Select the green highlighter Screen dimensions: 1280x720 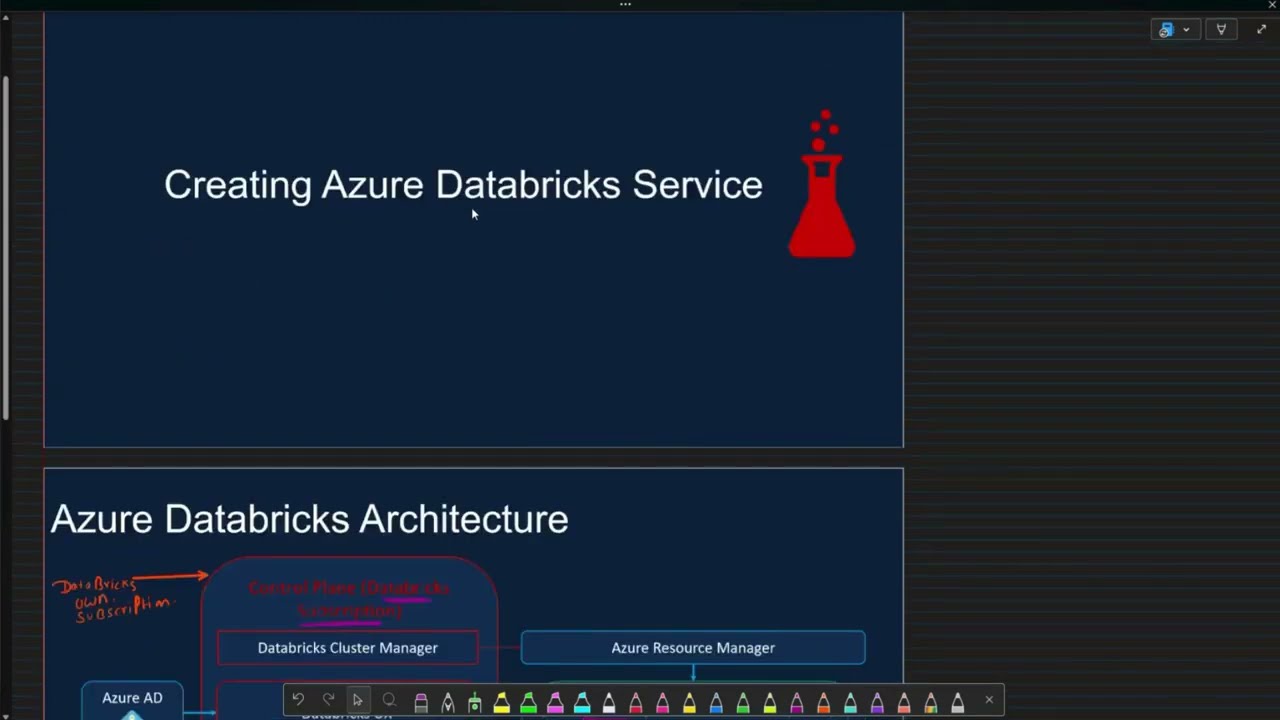[x=528, y=703]
